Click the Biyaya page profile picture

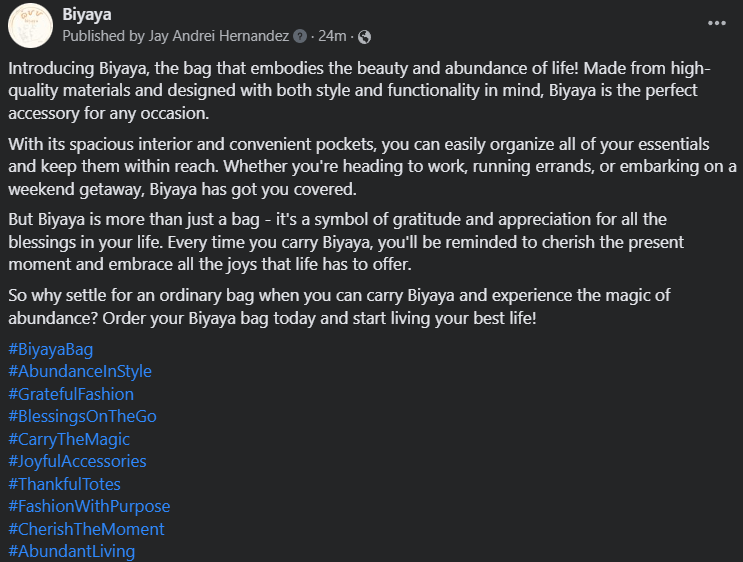[30, 25]
